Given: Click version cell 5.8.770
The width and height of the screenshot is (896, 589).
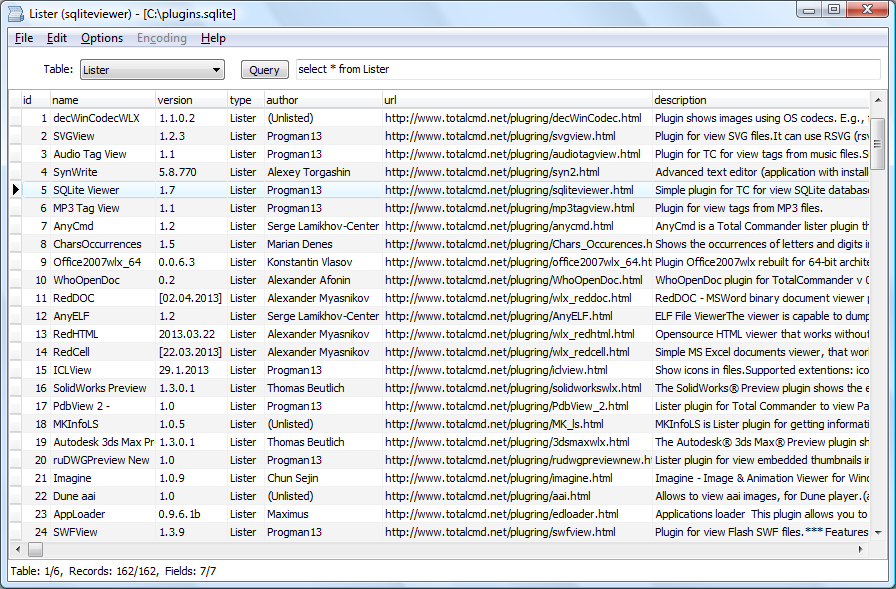Looking at the screenshot, I should [x=191, y=173].
